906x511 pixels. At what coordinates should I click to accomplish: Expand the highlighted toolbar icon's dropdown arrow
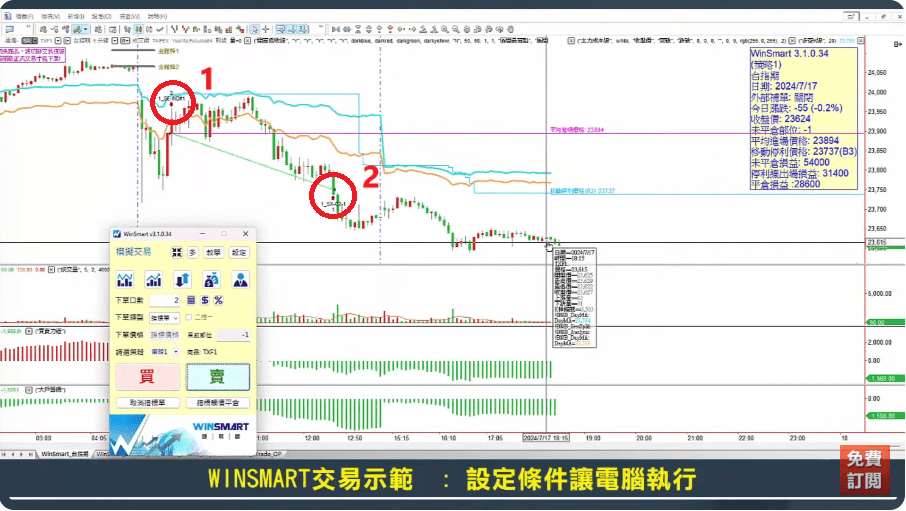pos(86,29)
